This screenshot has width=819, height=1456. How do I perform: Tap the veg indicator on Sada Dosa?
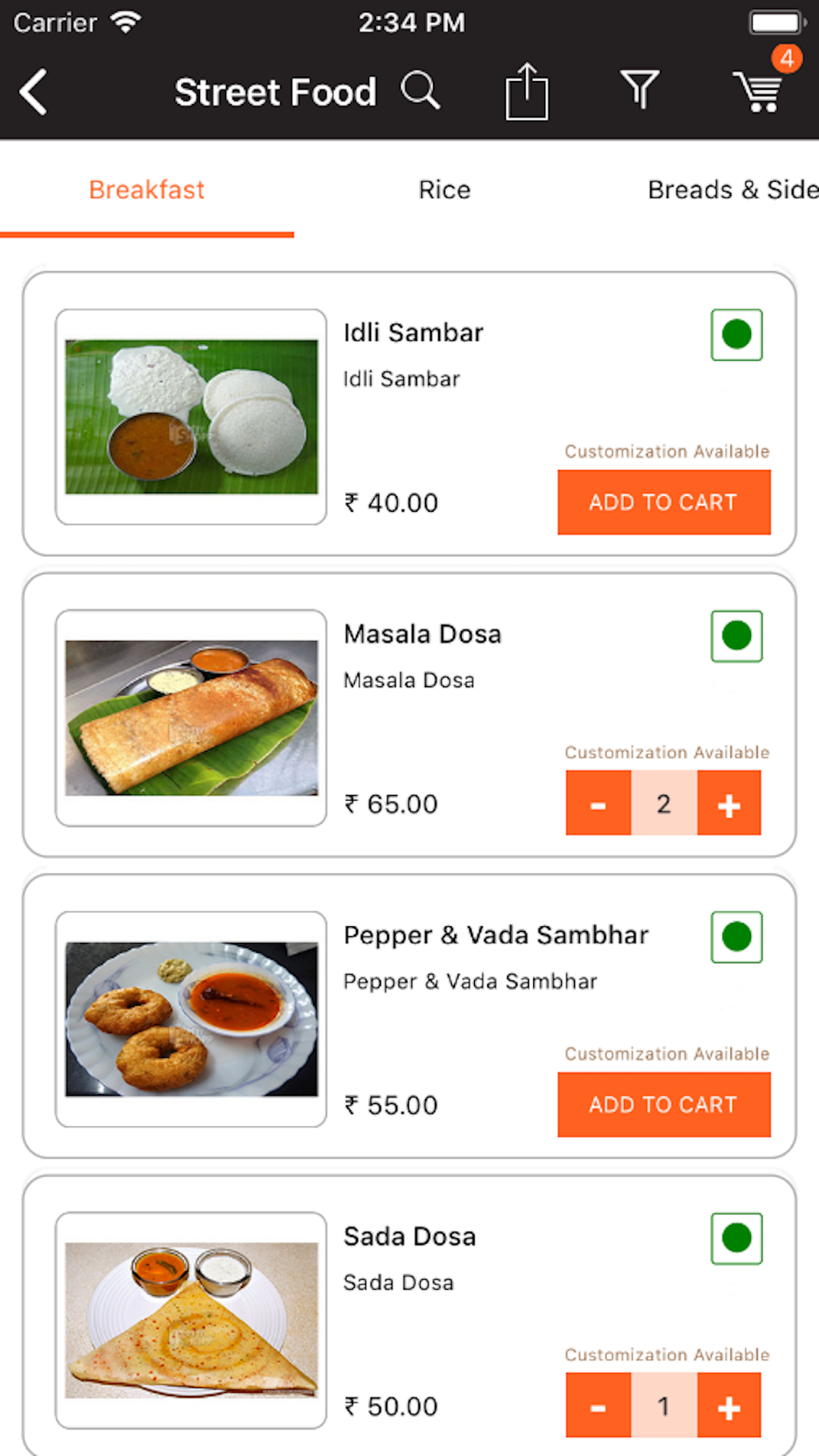736,1238
